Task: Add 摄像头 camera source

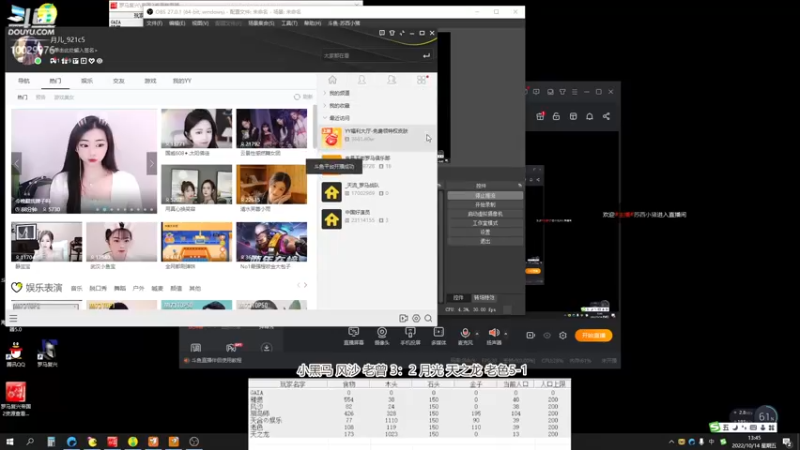Action: tap(382, 336)
